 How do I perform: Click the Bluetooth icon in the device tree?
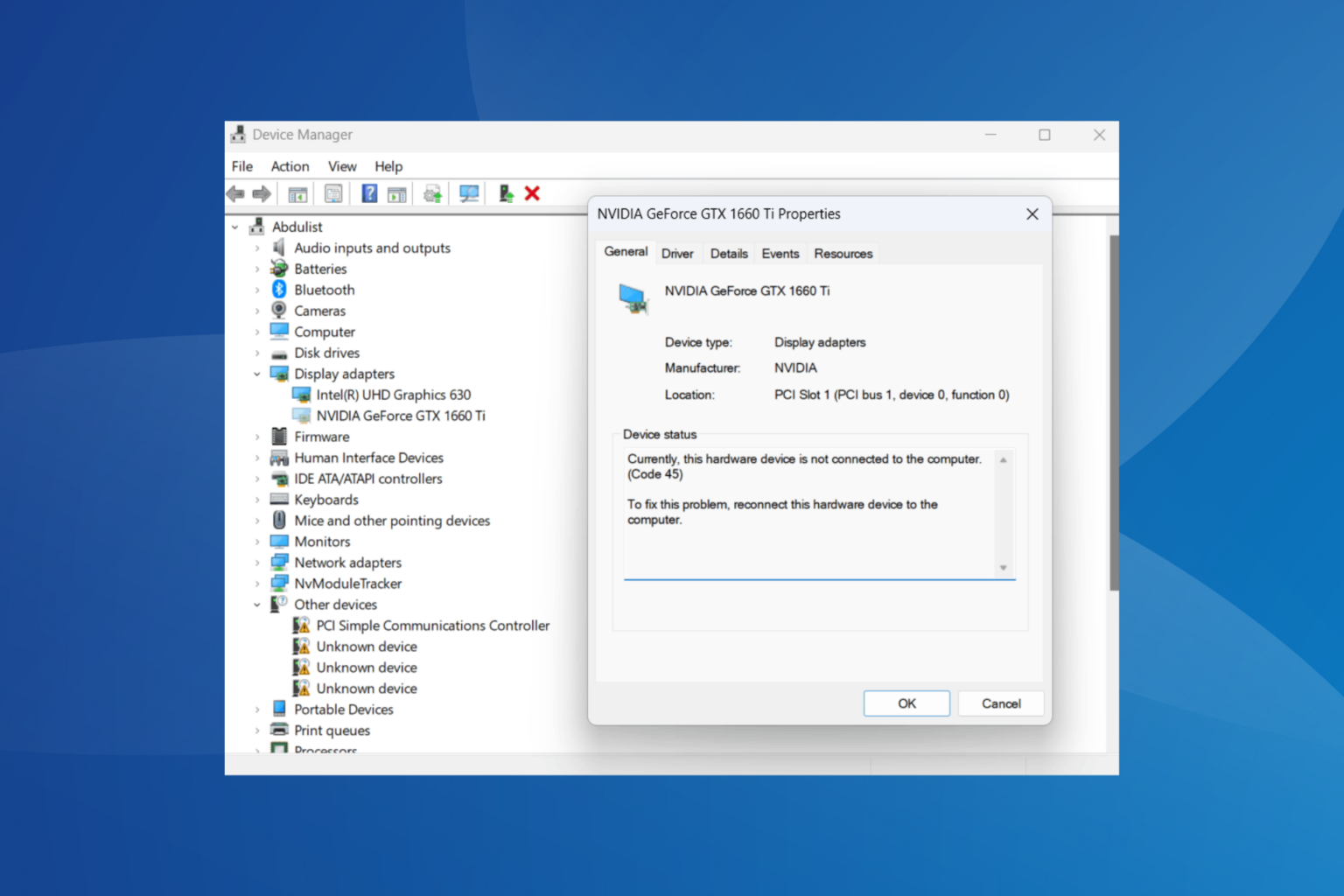click(x=279, y=290)
